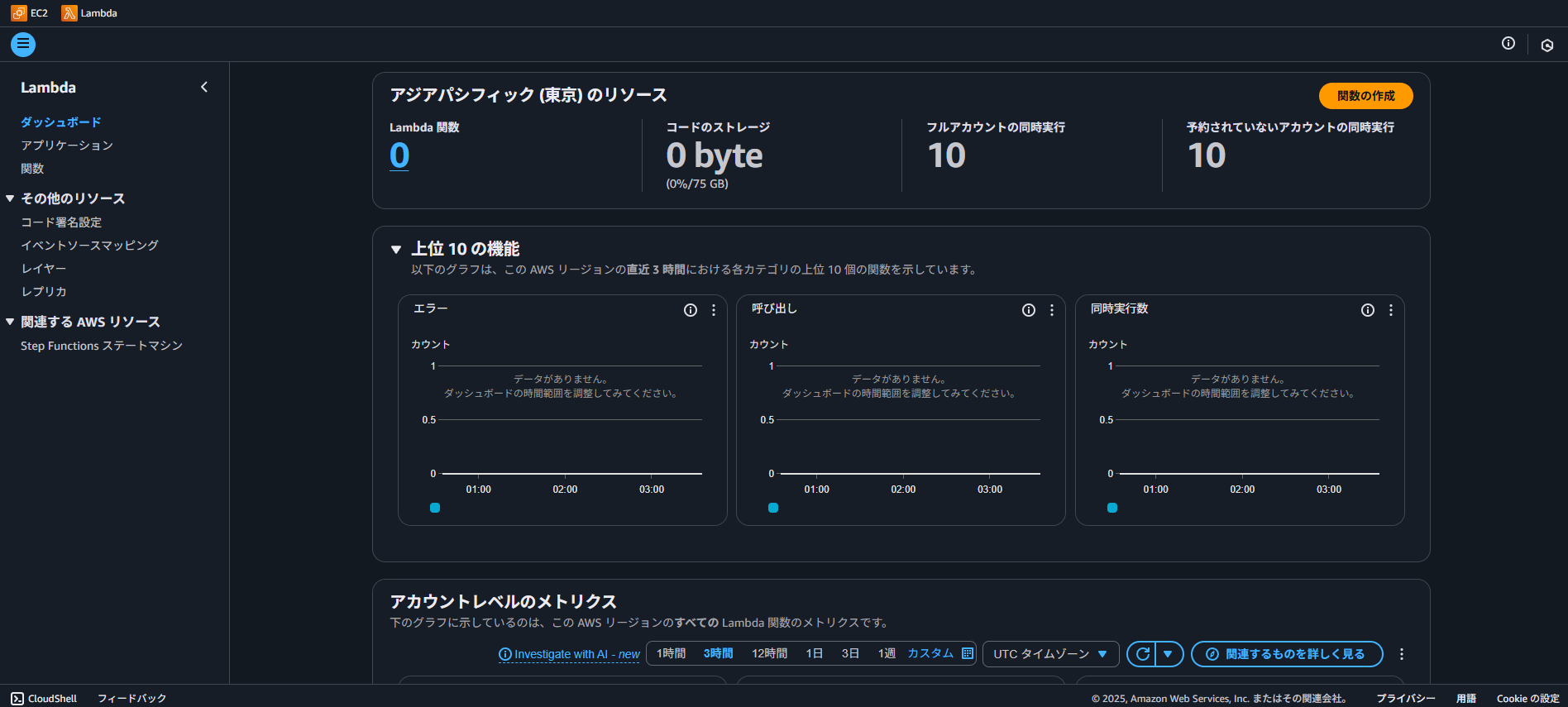Viewport: 1568px width, 707px height.
Task: Click 予約されていないアカウントの同時実行 label
Action: tap(1290, 127)
